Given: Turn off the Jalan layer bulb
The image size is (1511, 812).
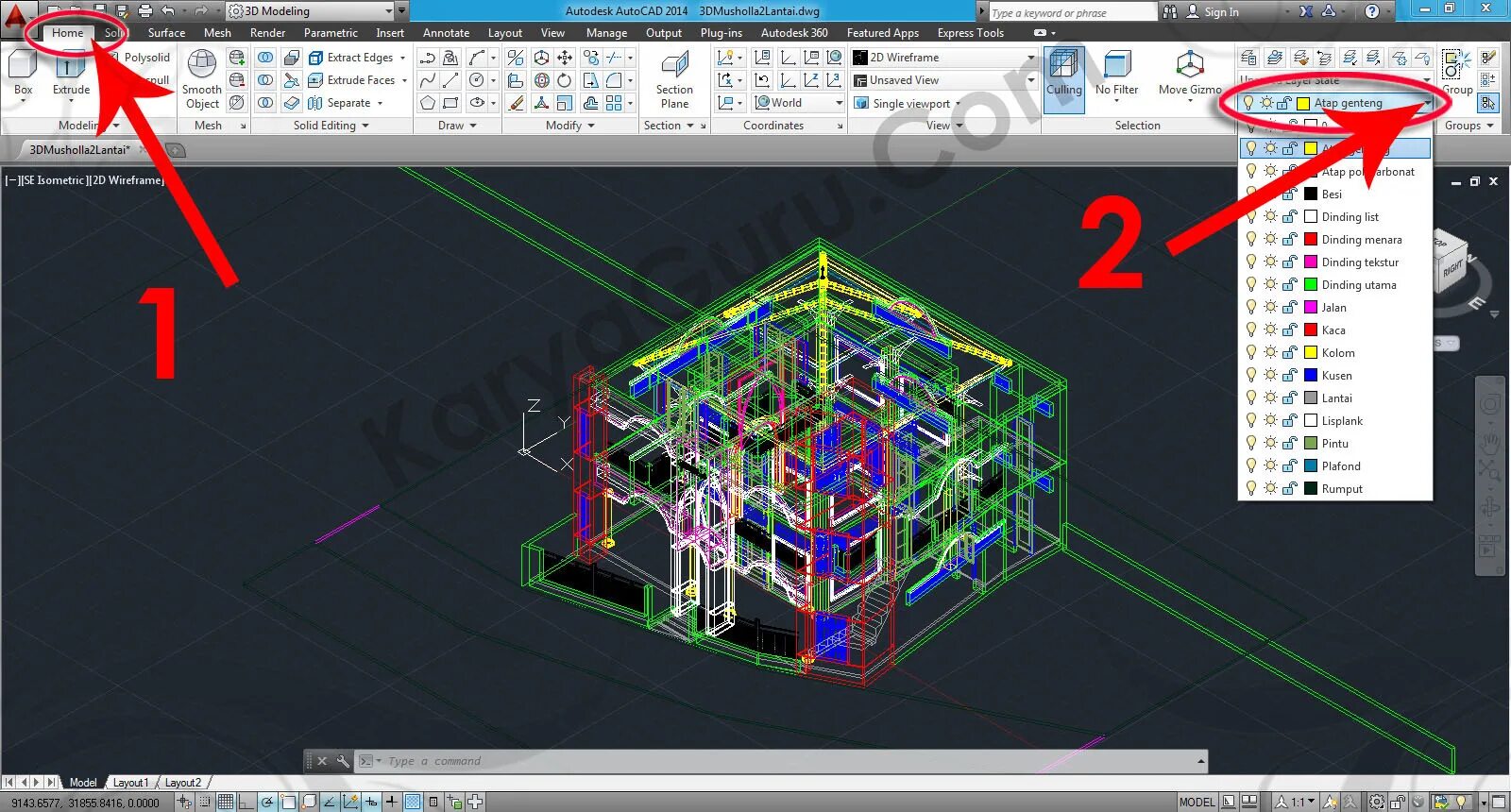Looking at the screenshot, I should pos(1251,307).
